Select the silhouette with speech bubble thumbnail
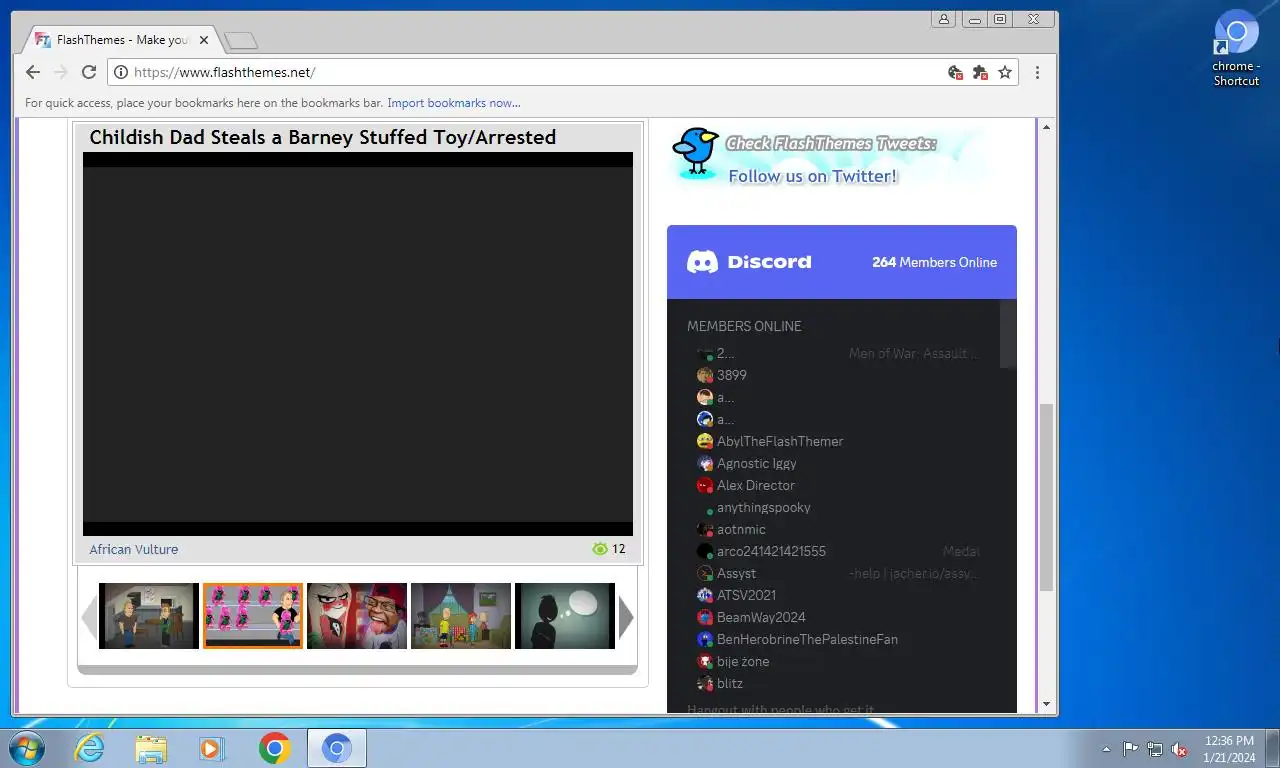Screen dimensions: 1280x768 pyautogui.click(x=565, y=616)
